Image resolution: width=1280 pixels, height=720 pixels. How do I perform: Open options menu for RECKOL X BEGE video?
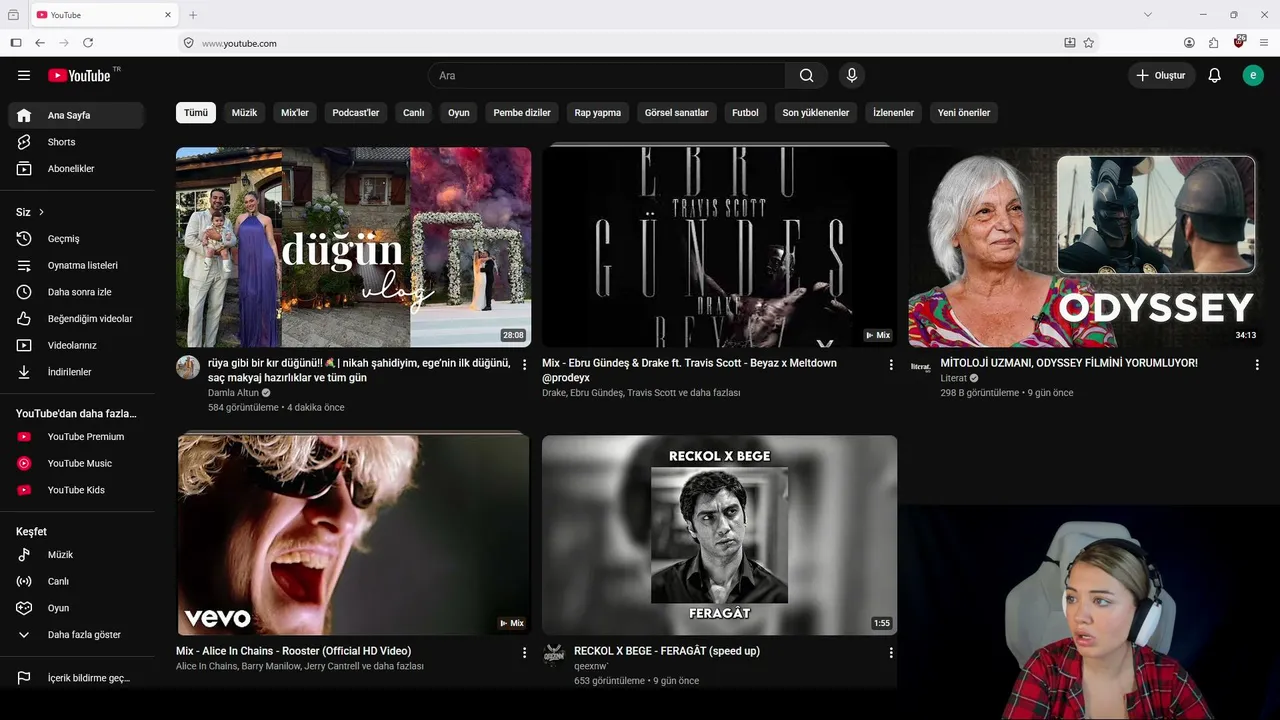click(x=891, y=653)
